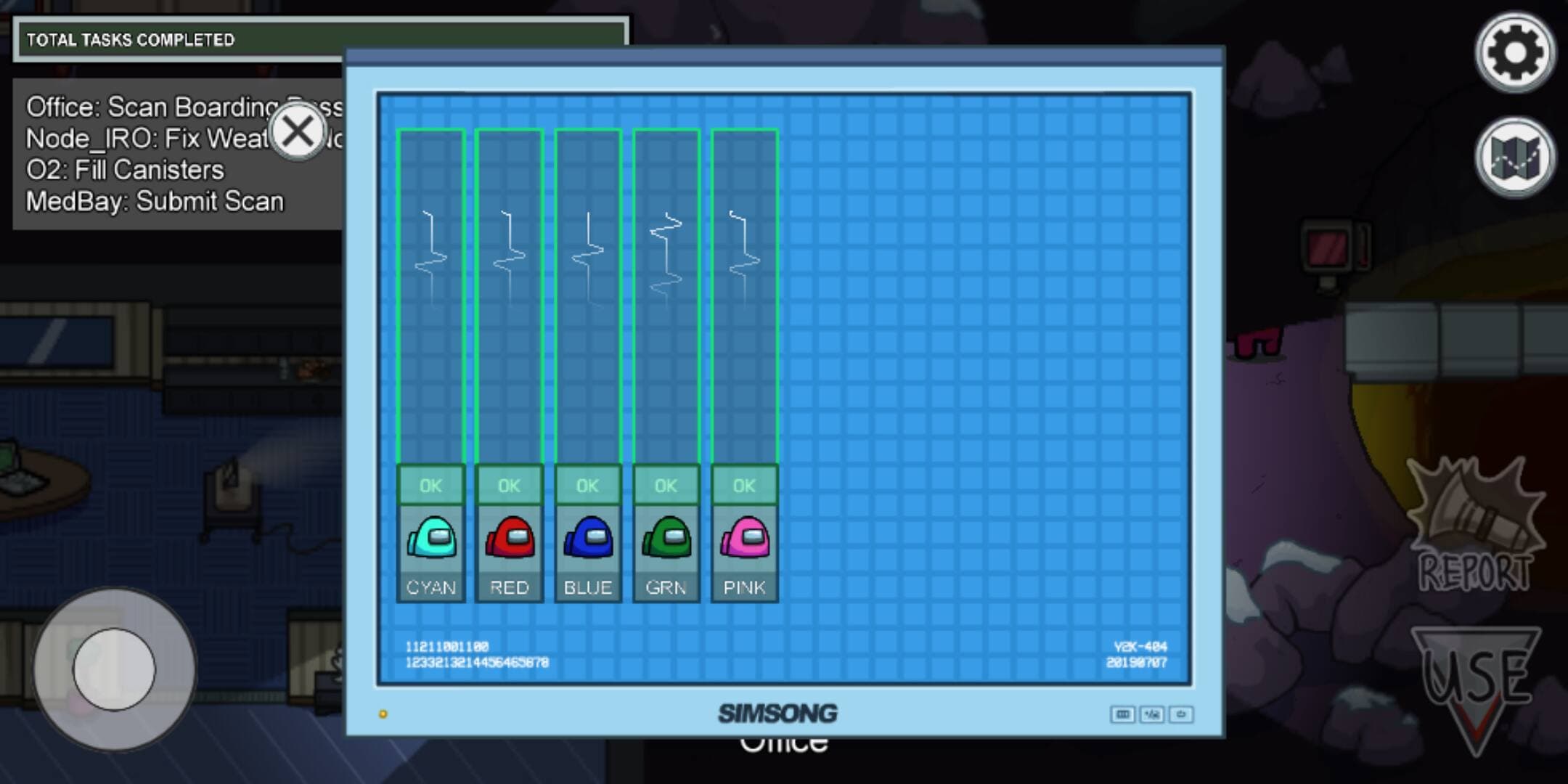Screen dimensions: 1568x784
Task: Tap the virtual joystick knob
Action: (114, 669)
